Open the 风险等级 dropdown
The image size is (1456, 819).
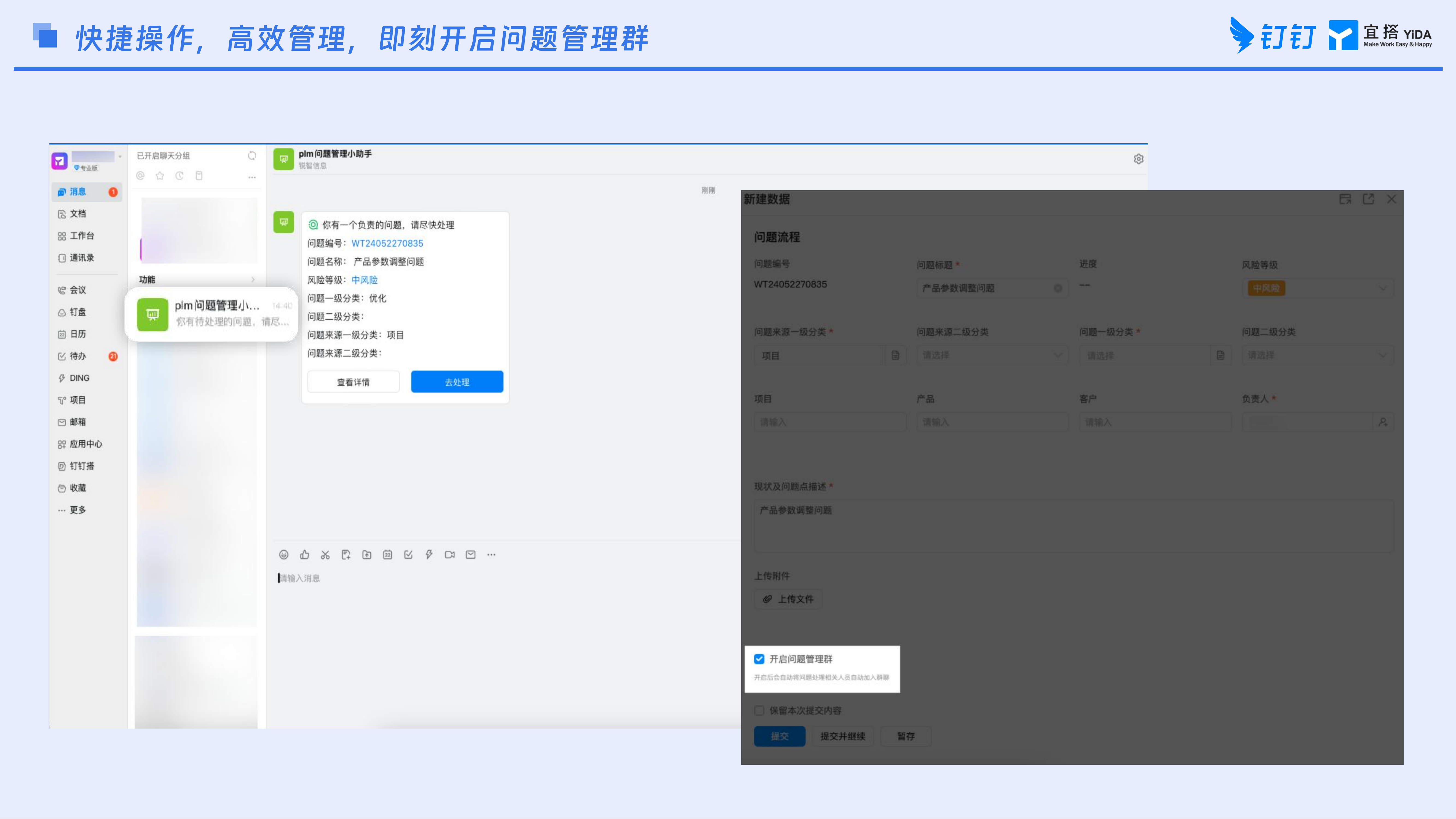(1318, 288)
